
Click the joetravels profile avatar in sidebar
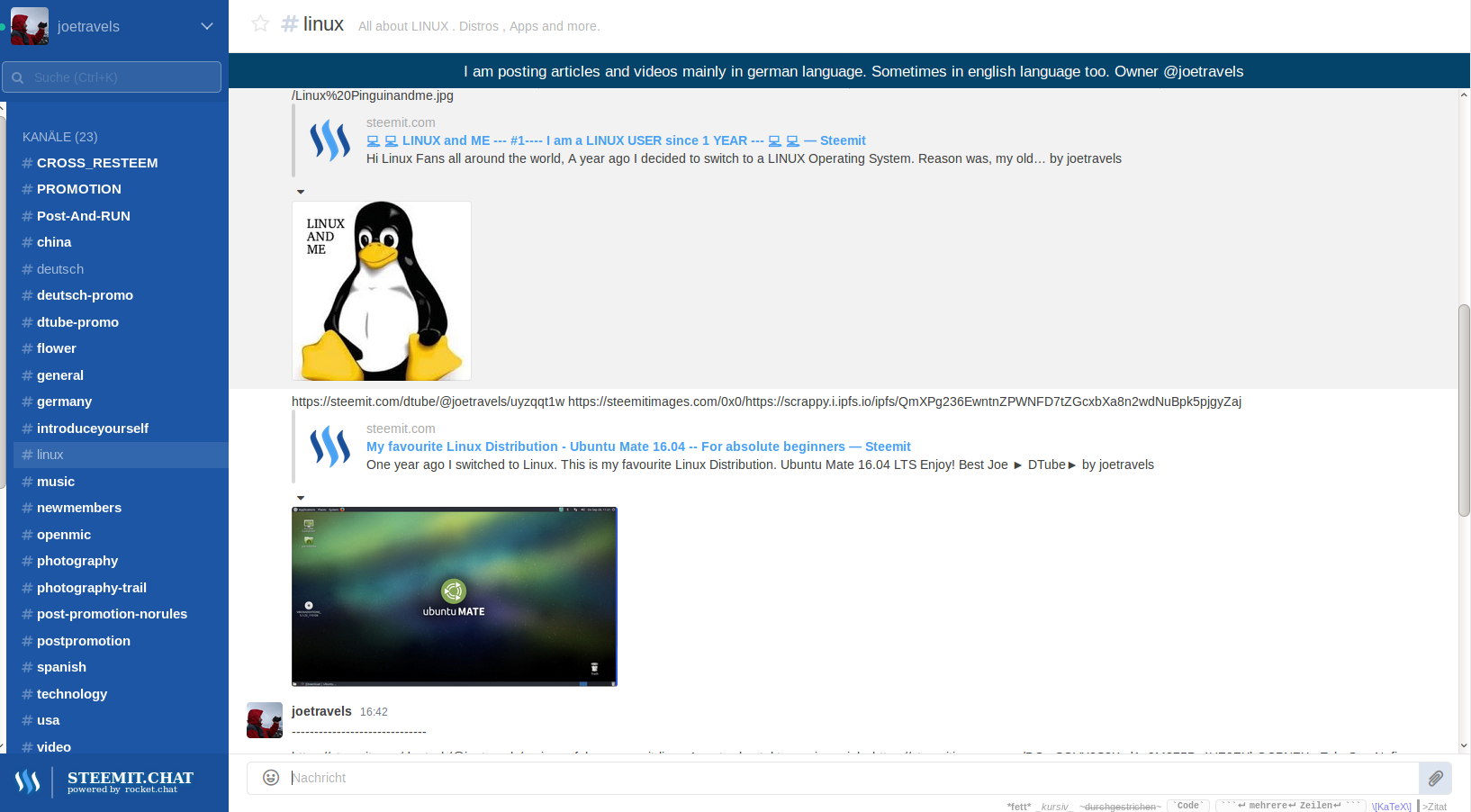29,26
